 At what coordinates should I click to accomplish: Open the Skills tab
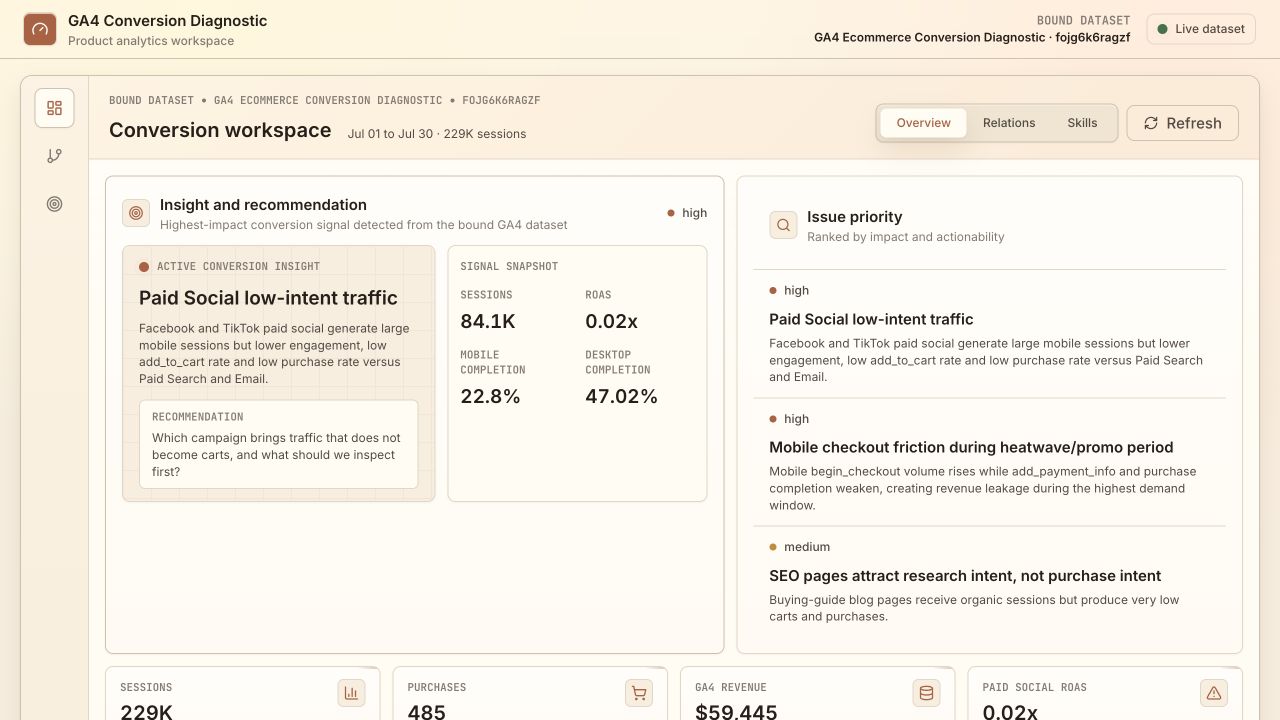[1082, 123]
